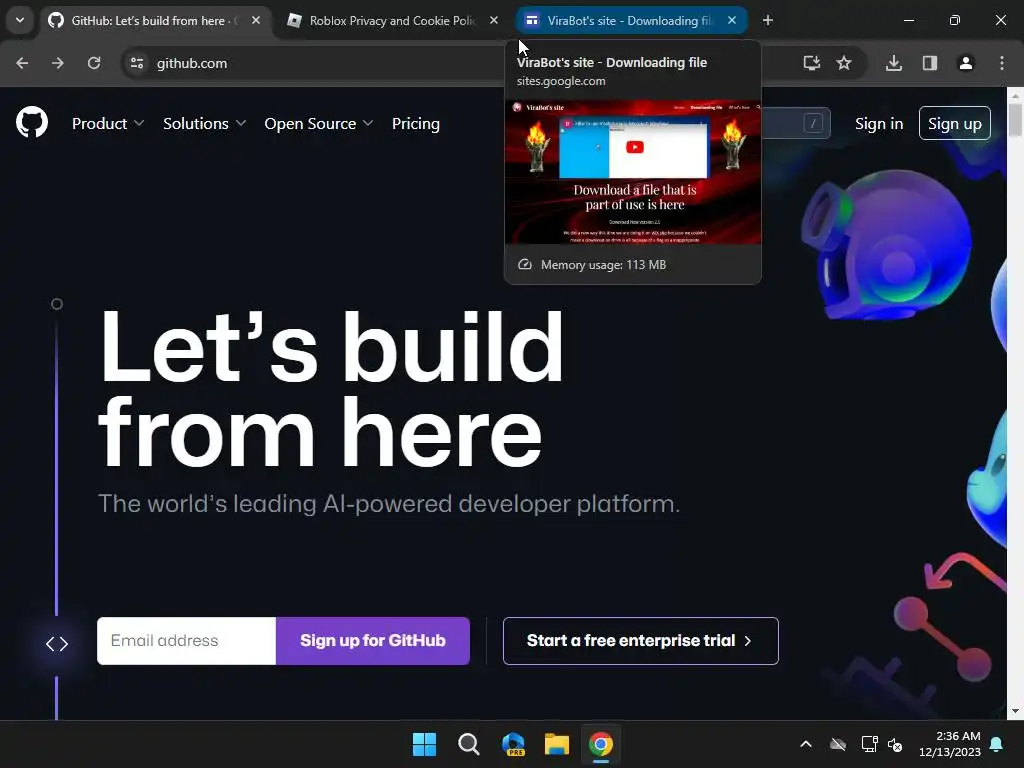
Task: Click Sign up for GitHub button
Action: [x=373, y=641]
